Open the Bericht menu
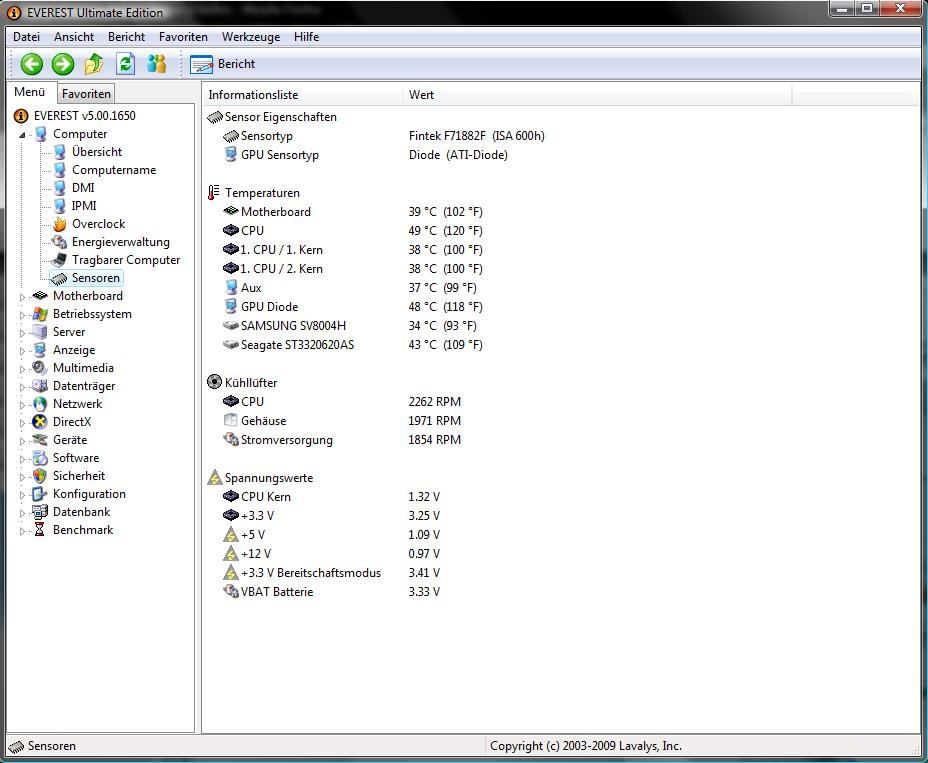This screenshot has width=928, height=763. pos(127,37)
